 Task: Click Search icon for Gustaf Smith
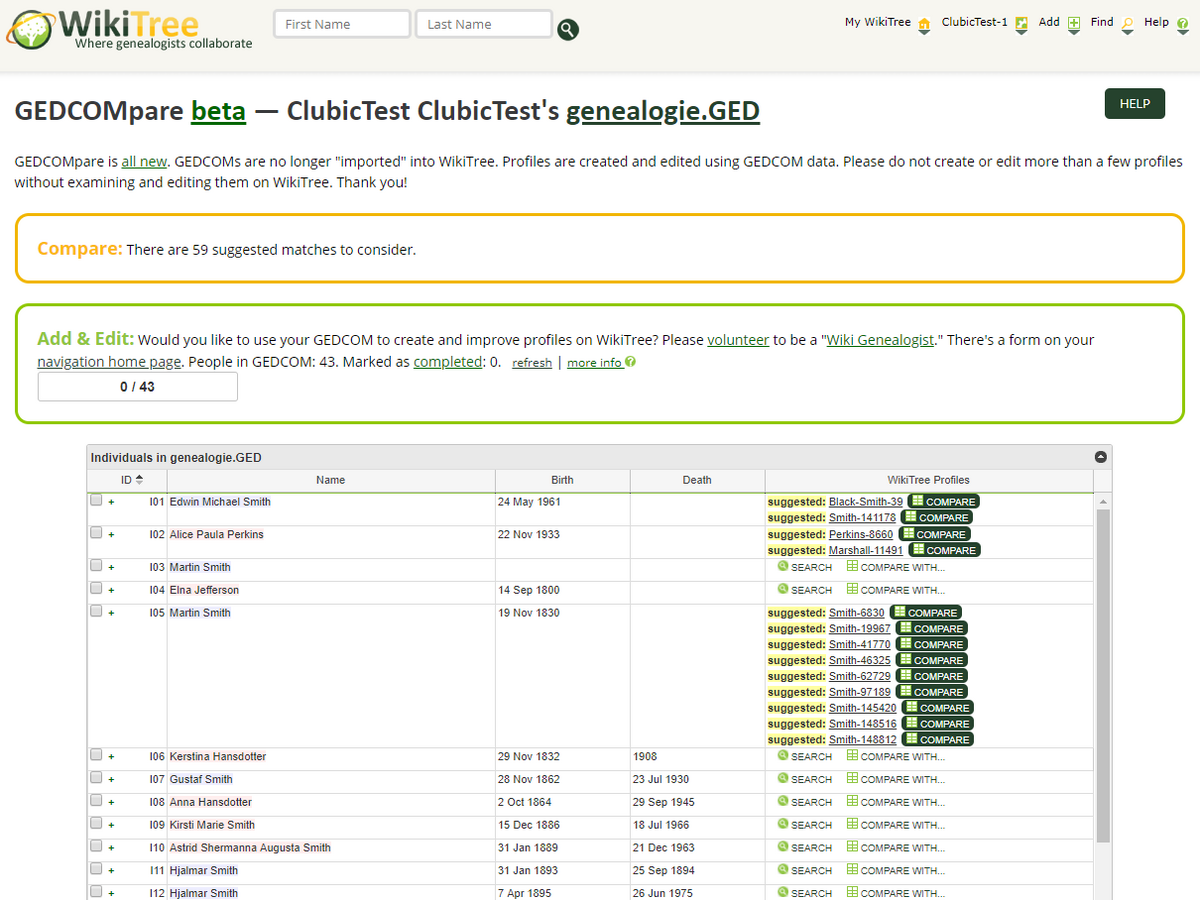point(783,779)
